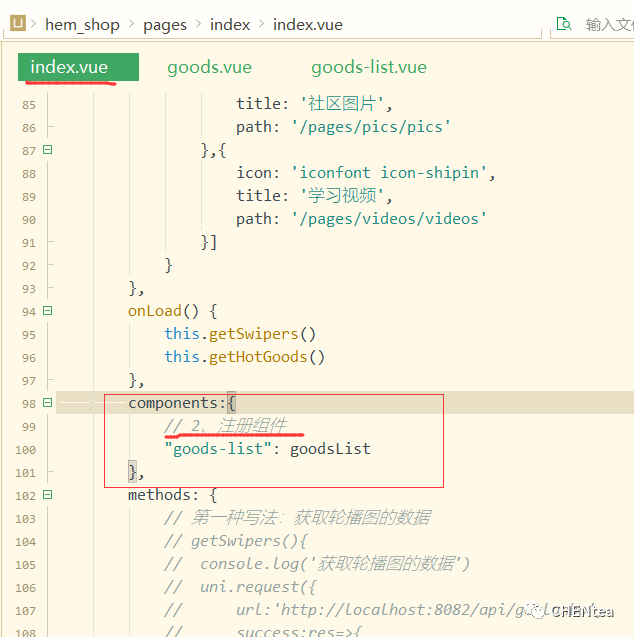634x637 pixels.
Task: Click line number 95 in the gutter
Action: click(27, 334)
